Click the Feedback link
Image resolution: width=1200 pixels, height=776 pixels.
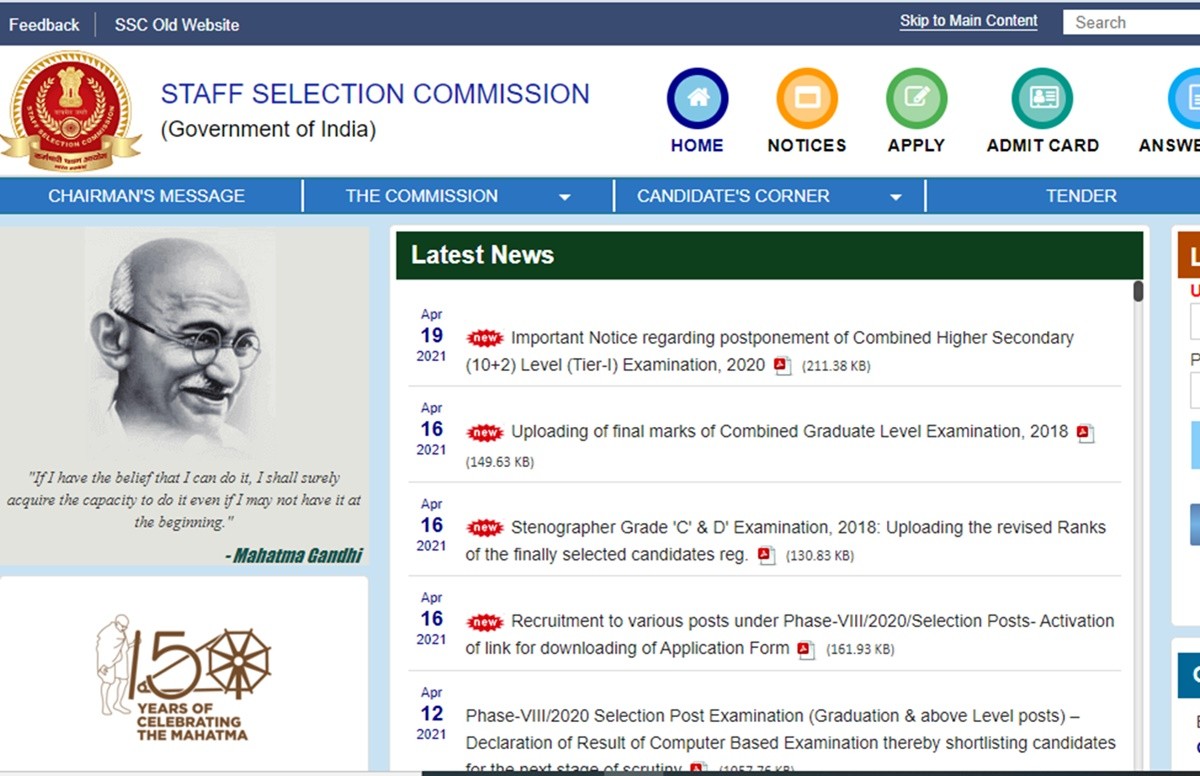click(44, 25)
